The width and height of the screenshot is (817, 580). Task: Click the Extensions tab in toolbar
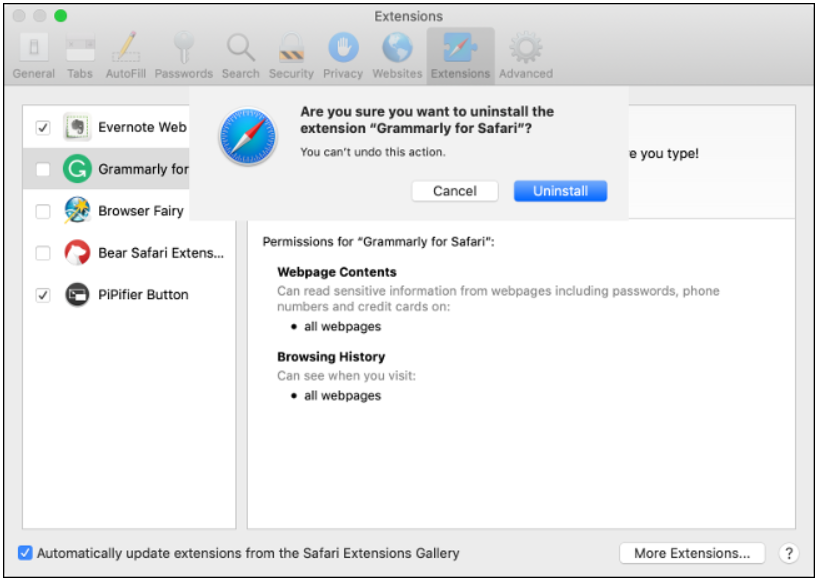pyautogui.click(x=460, y=55)
